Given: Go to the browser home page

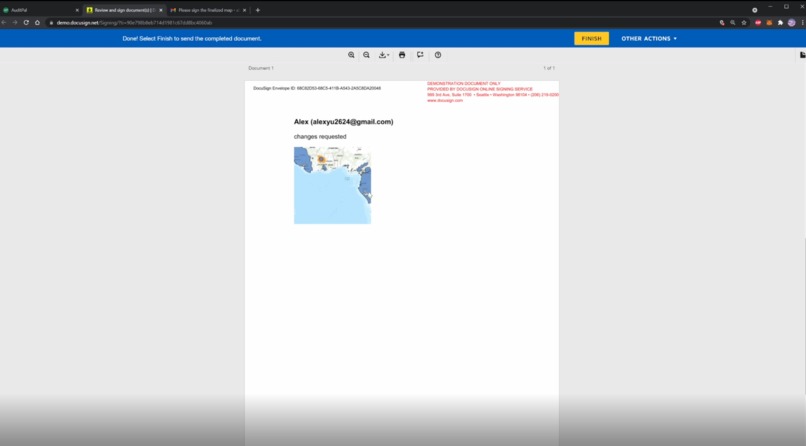Looking at the screenshot, I should tap(38, 23).
